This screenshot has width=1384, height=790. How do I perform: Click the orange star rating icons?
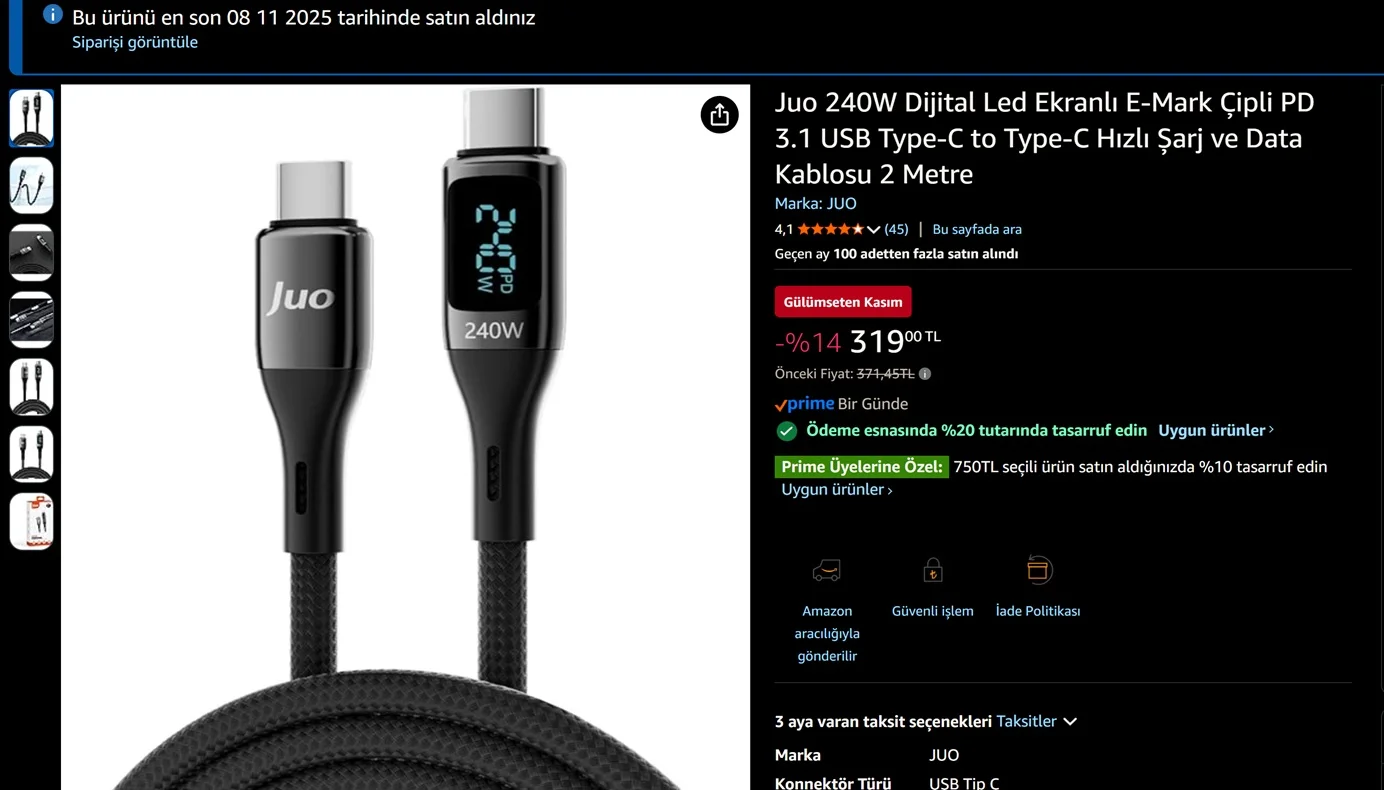pyautogui.click(x=830, y=230)
